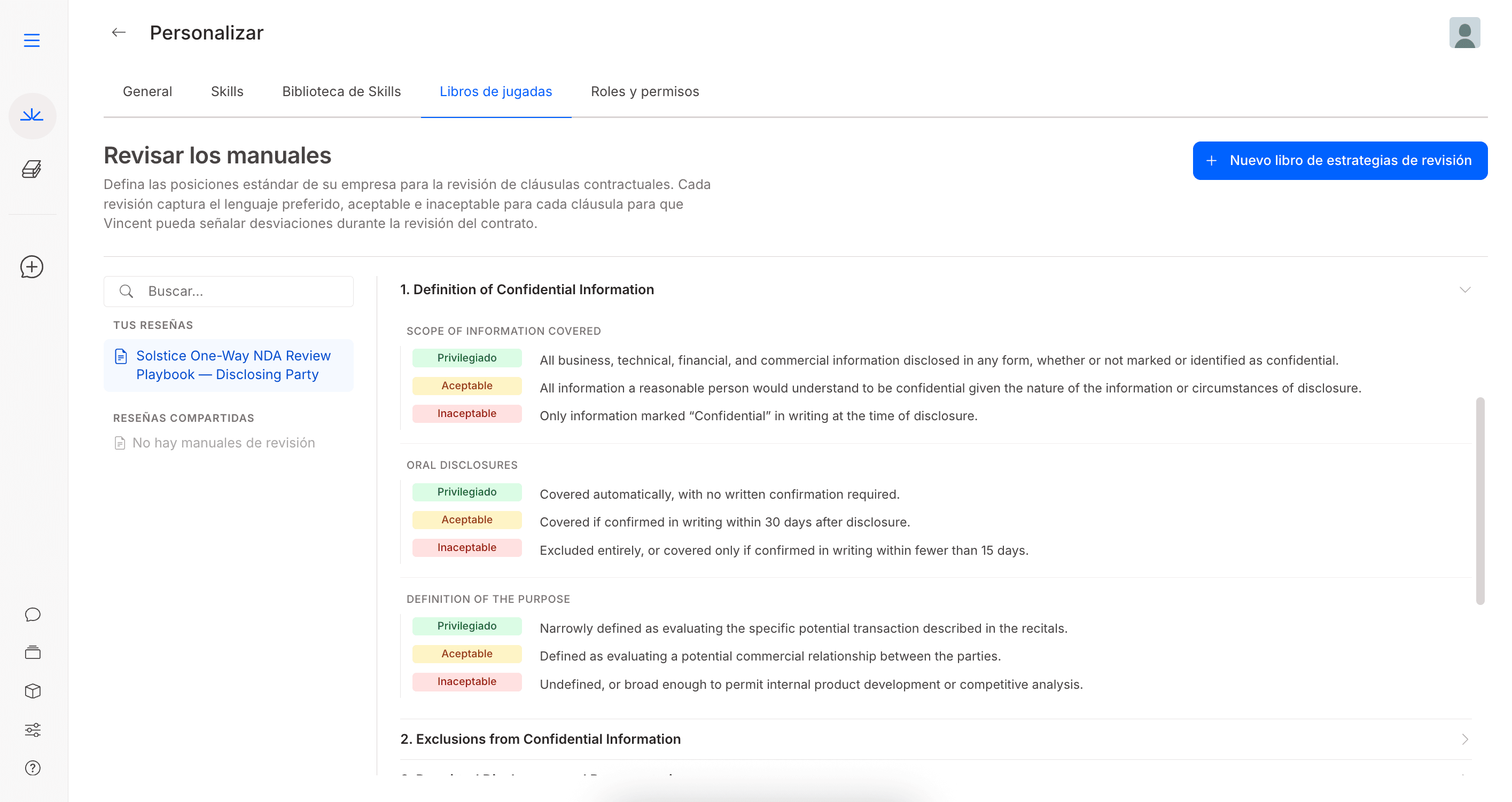The height and width of the screenshot is (802, 1512).
Task: Open the Vincent home logo icon
Action: [32, 115]
